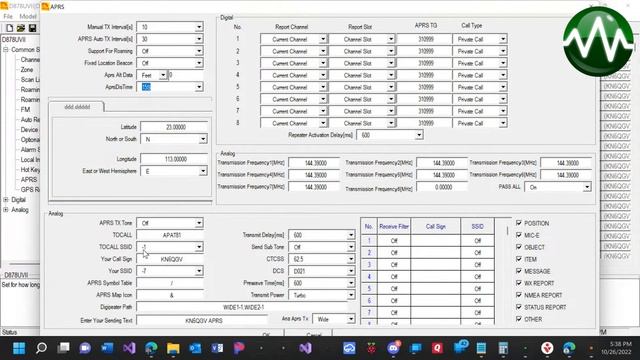The image size is (640, 360).
Task: Open Repeater Activation Delay dropdown
Action: click(x=419, y=135)
